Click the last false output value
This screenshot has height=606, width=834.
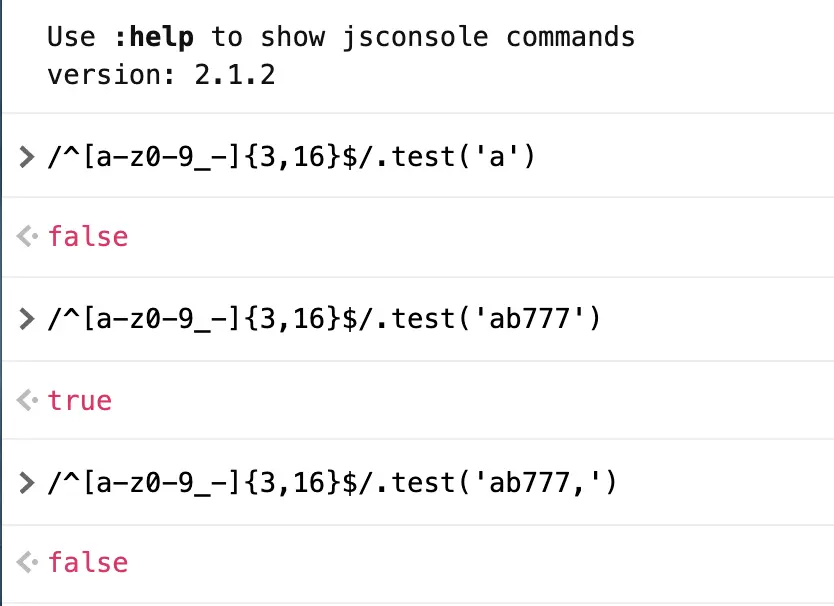pyautogui.click(x=88, y=562)
